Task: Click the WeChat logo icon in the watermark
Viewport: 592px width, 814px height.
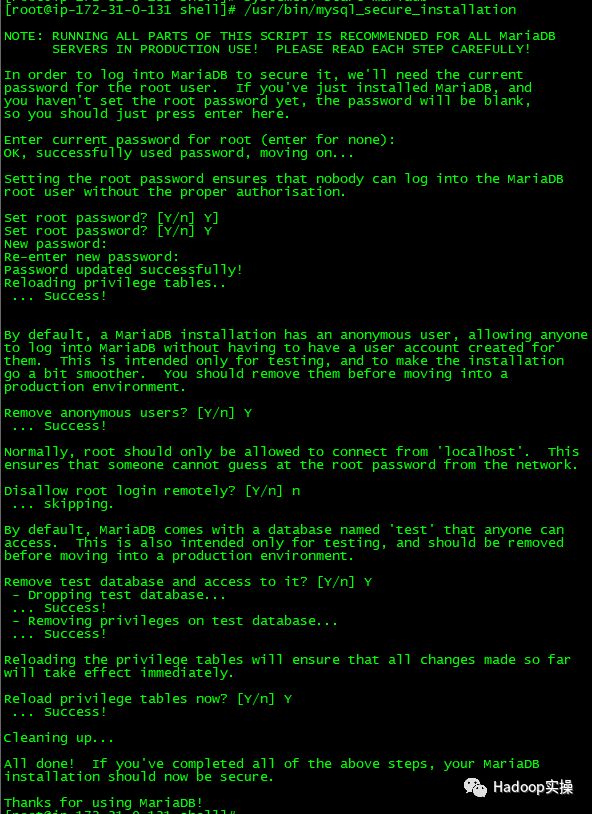Action: [475, 787]
